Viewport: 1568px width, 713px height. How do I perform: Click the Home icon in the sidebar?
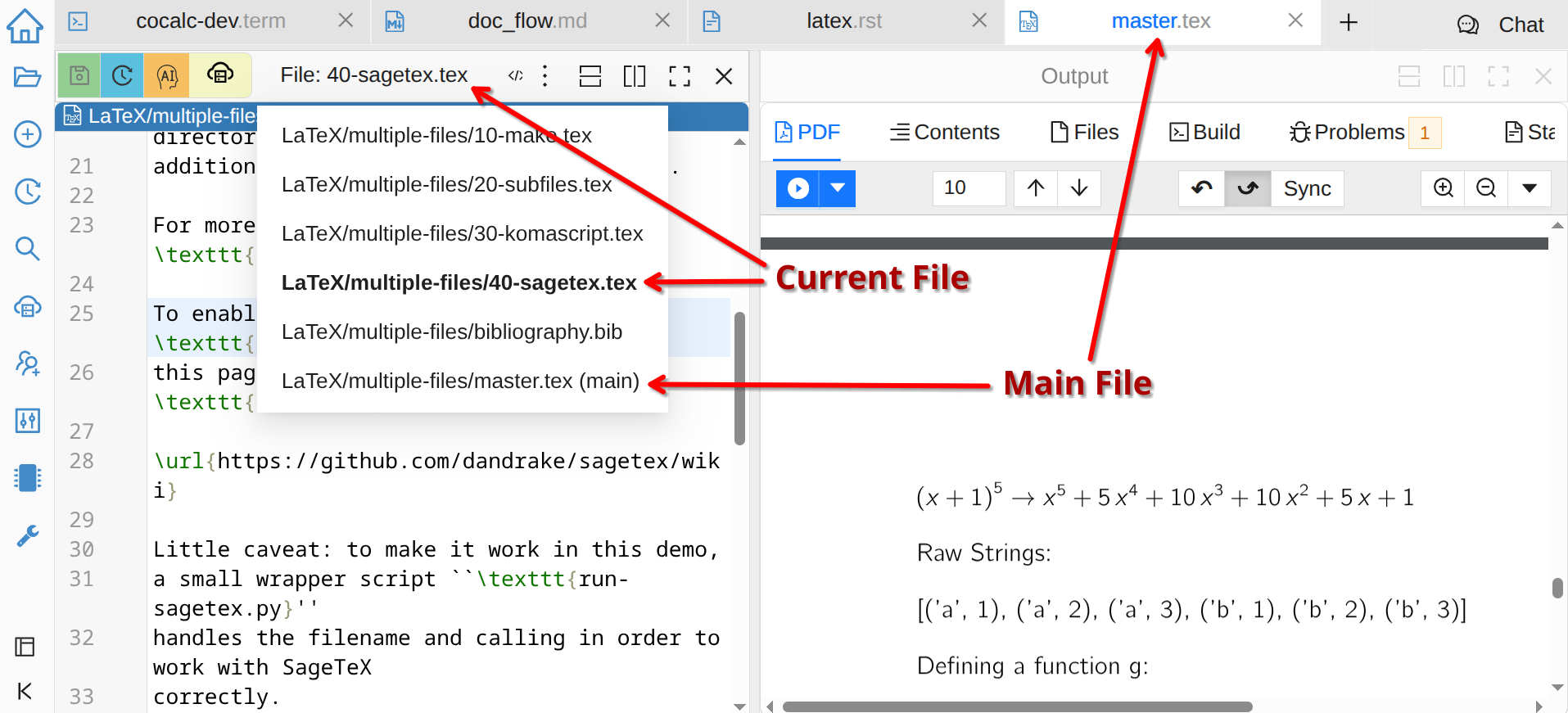coord(25,25)
